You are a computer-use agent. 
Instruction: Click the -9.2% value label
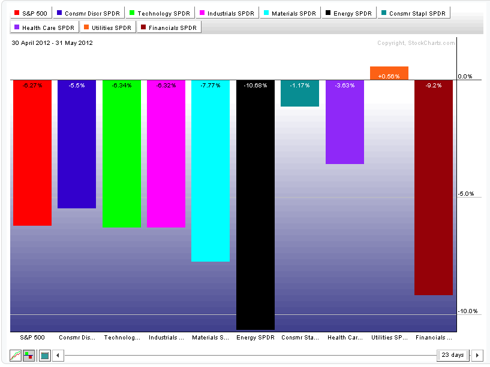tap(434, 86)
